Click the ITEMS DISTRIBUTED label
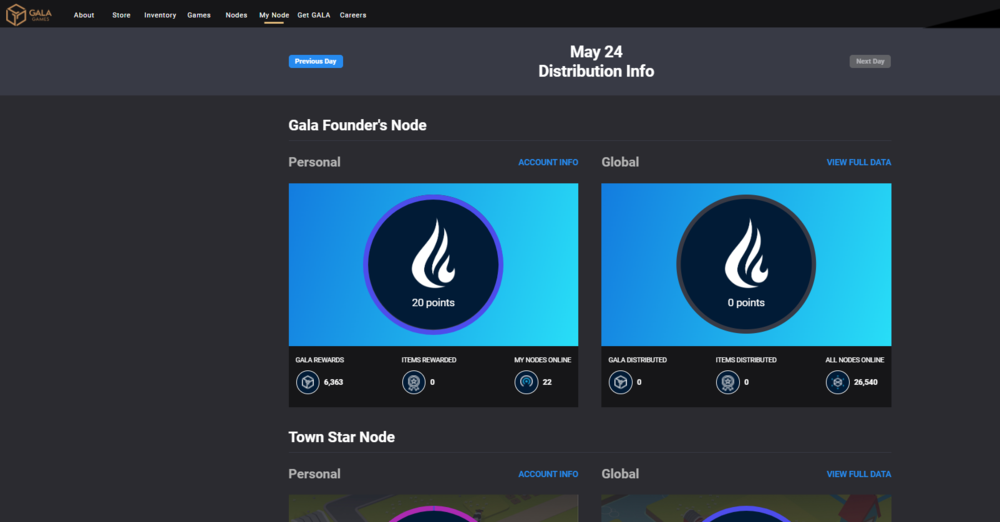Viewport: 1000px width, 522px height. point(746,360)
